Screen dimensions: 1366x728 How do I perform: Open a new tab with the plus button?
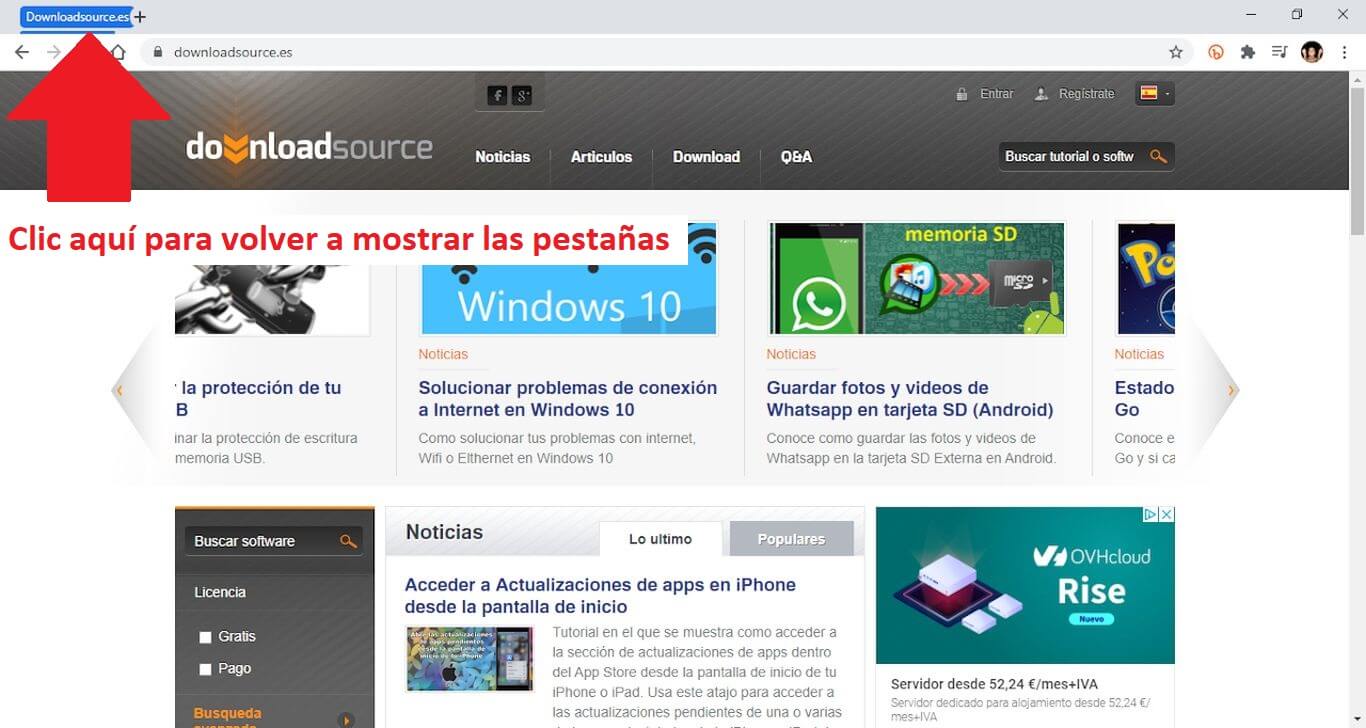click(x=139, y=17)
